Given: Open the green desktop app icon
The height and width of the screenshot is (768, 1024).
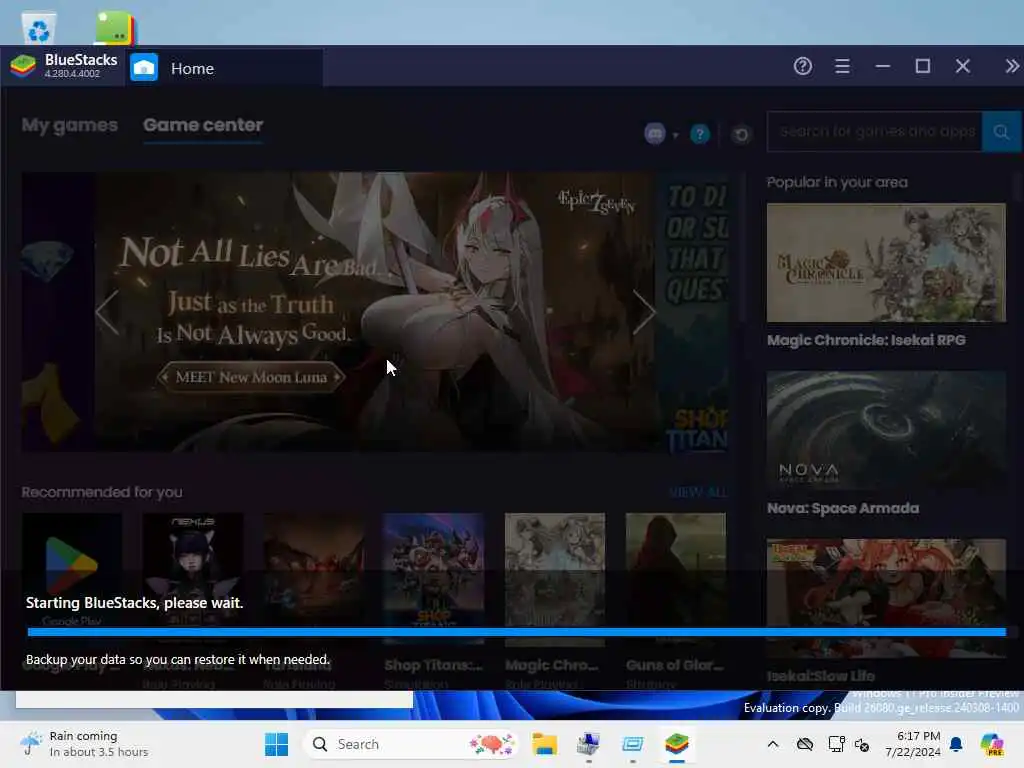Looking at the screenshot, I should coord(116,27).
